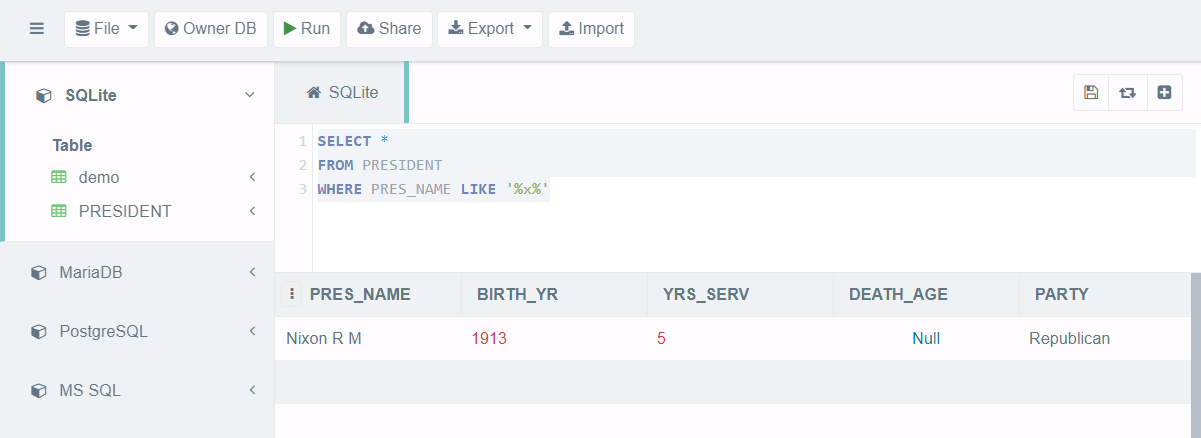Open the result grid options dots icon
Viewport: 1201px width, 438px height.
tap(292, 294)
